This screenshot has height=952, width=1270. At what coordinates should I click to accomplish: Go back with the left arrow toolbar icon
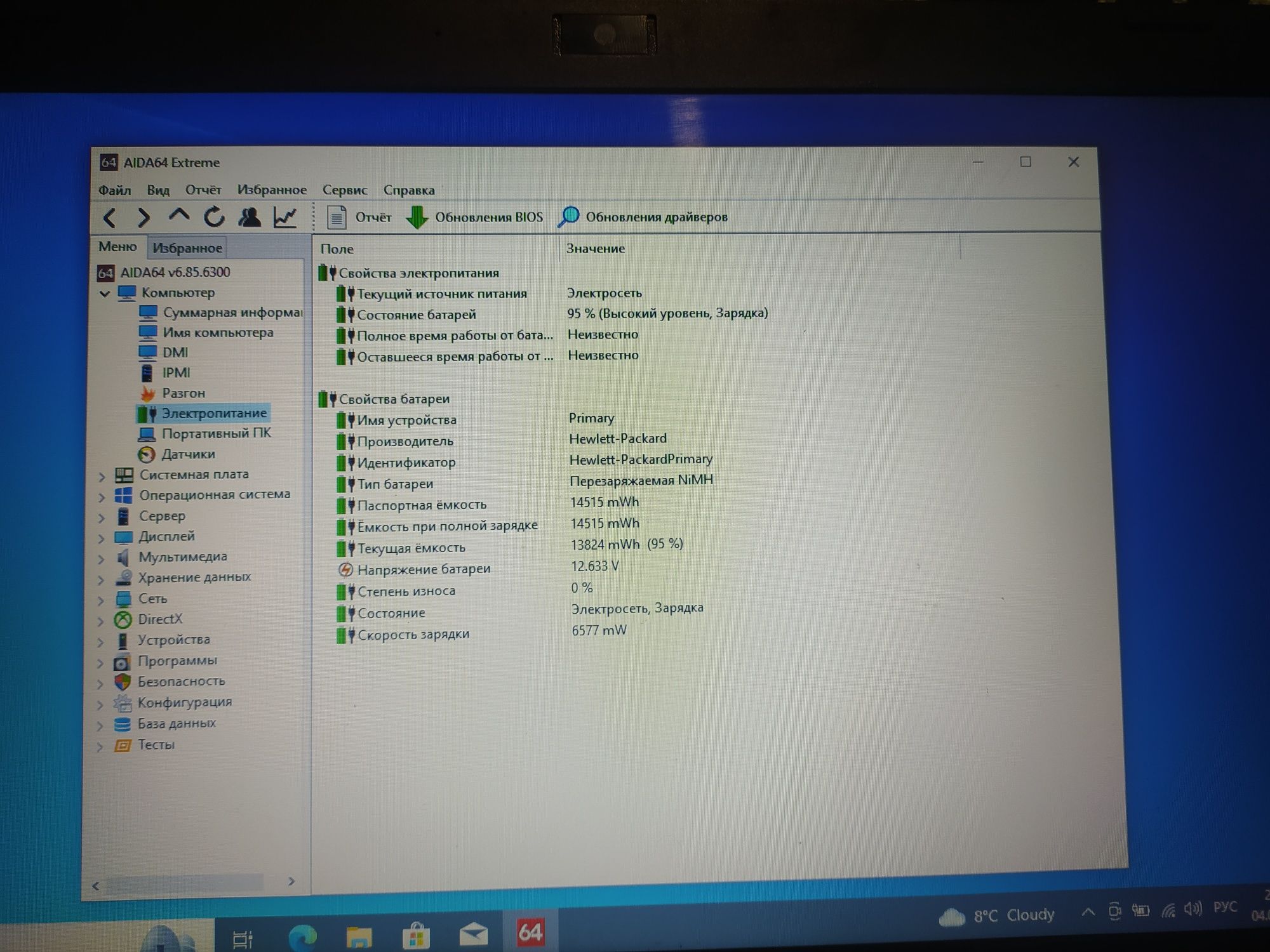(109, 218)
